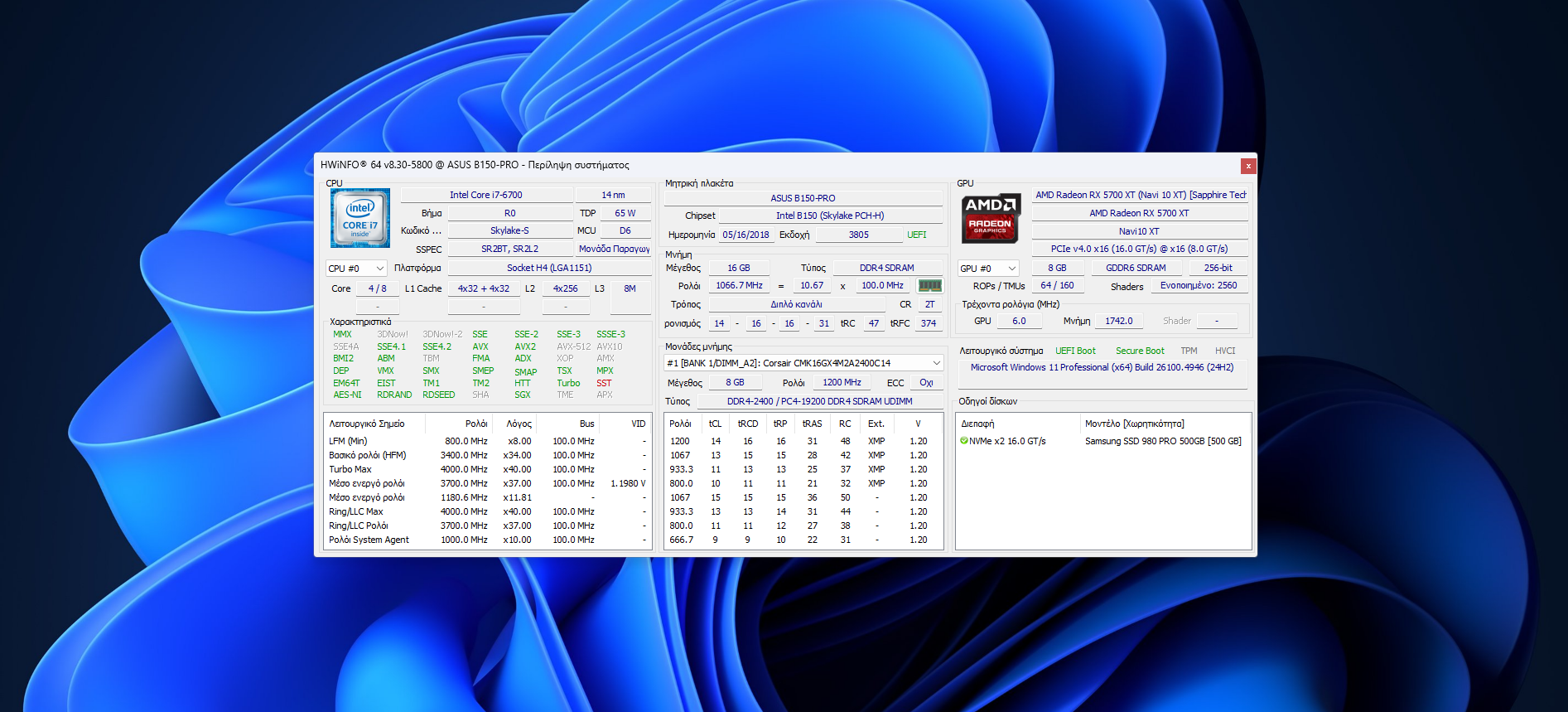Click the module type DDR4-2400 / PC4-19200 field

click(820, 401)
